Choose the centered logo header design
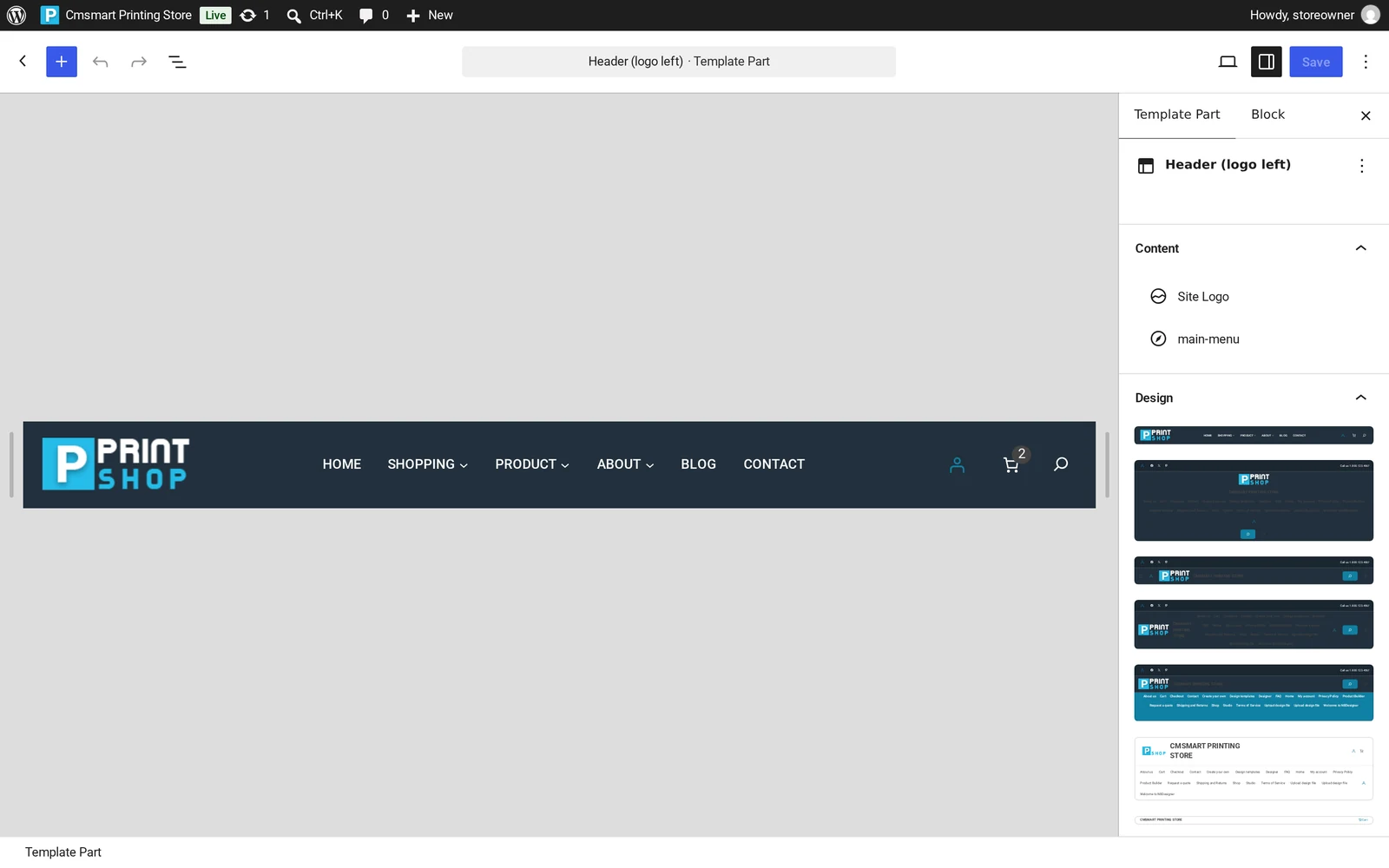The image size is (1389, 868). pos(1254,501)
